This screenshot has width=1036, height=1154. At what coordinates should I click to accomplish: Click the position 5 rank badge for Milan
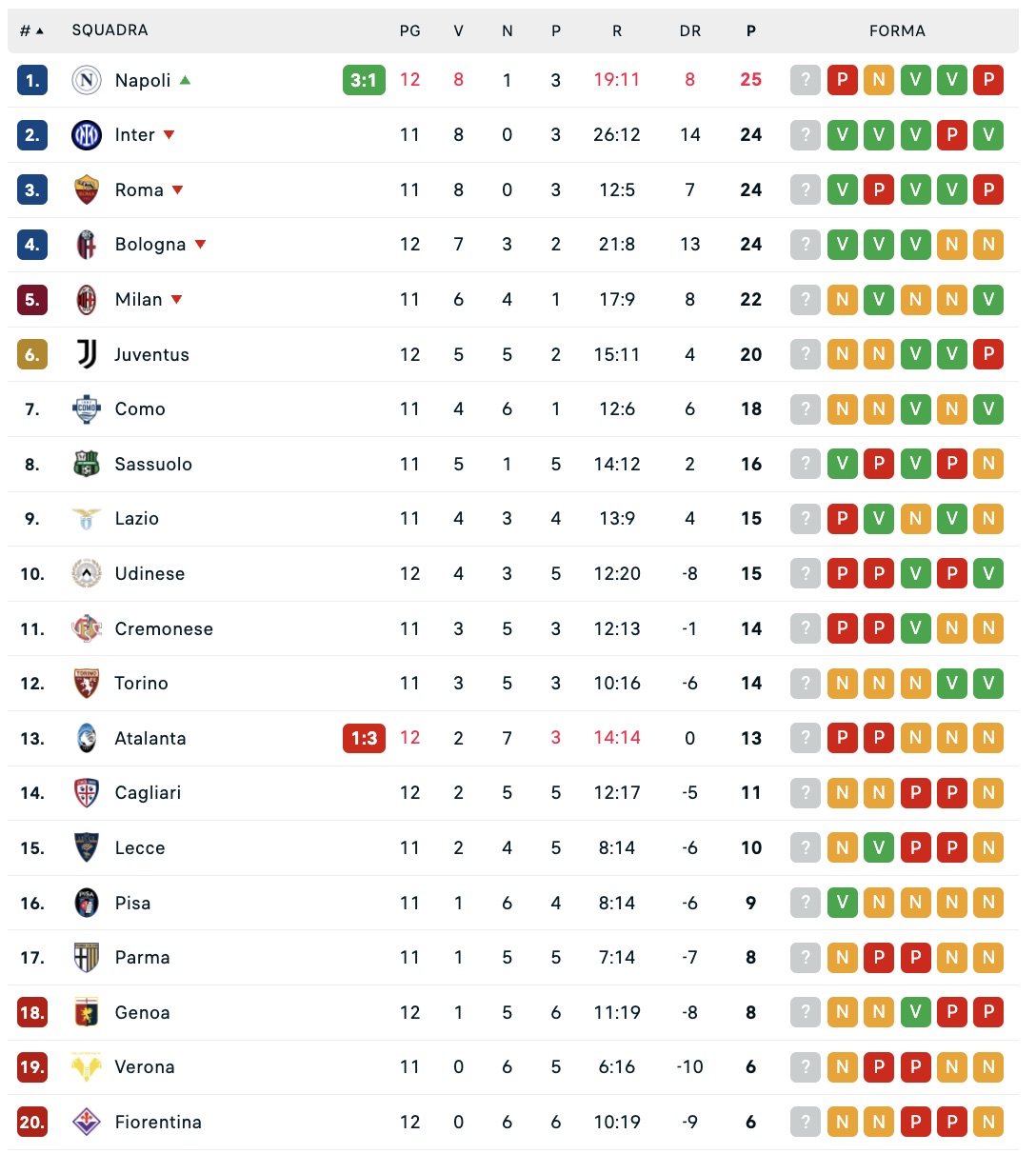click(32, 300)
